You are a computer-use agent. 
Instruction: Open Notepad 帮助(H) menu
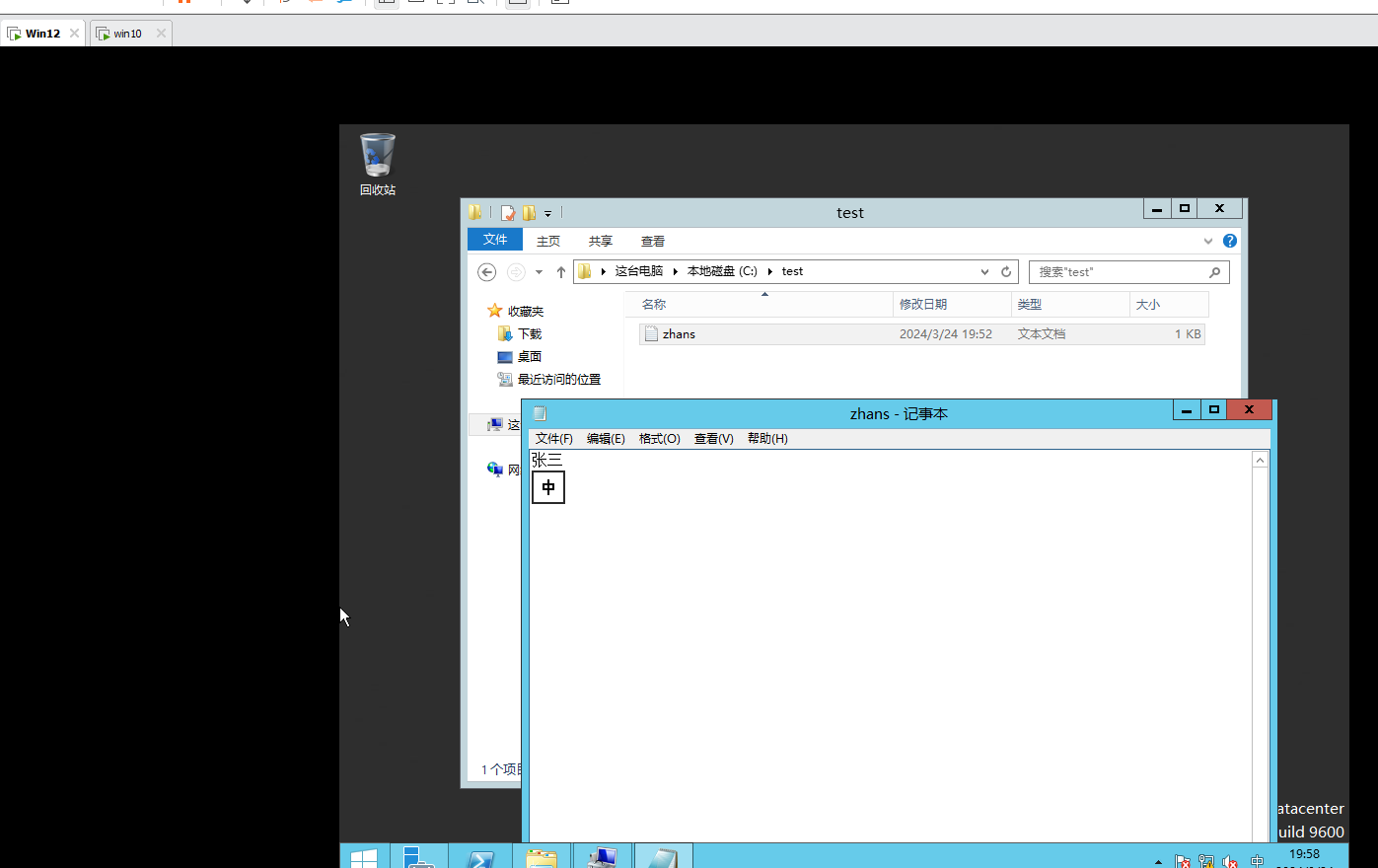(767, 439)
